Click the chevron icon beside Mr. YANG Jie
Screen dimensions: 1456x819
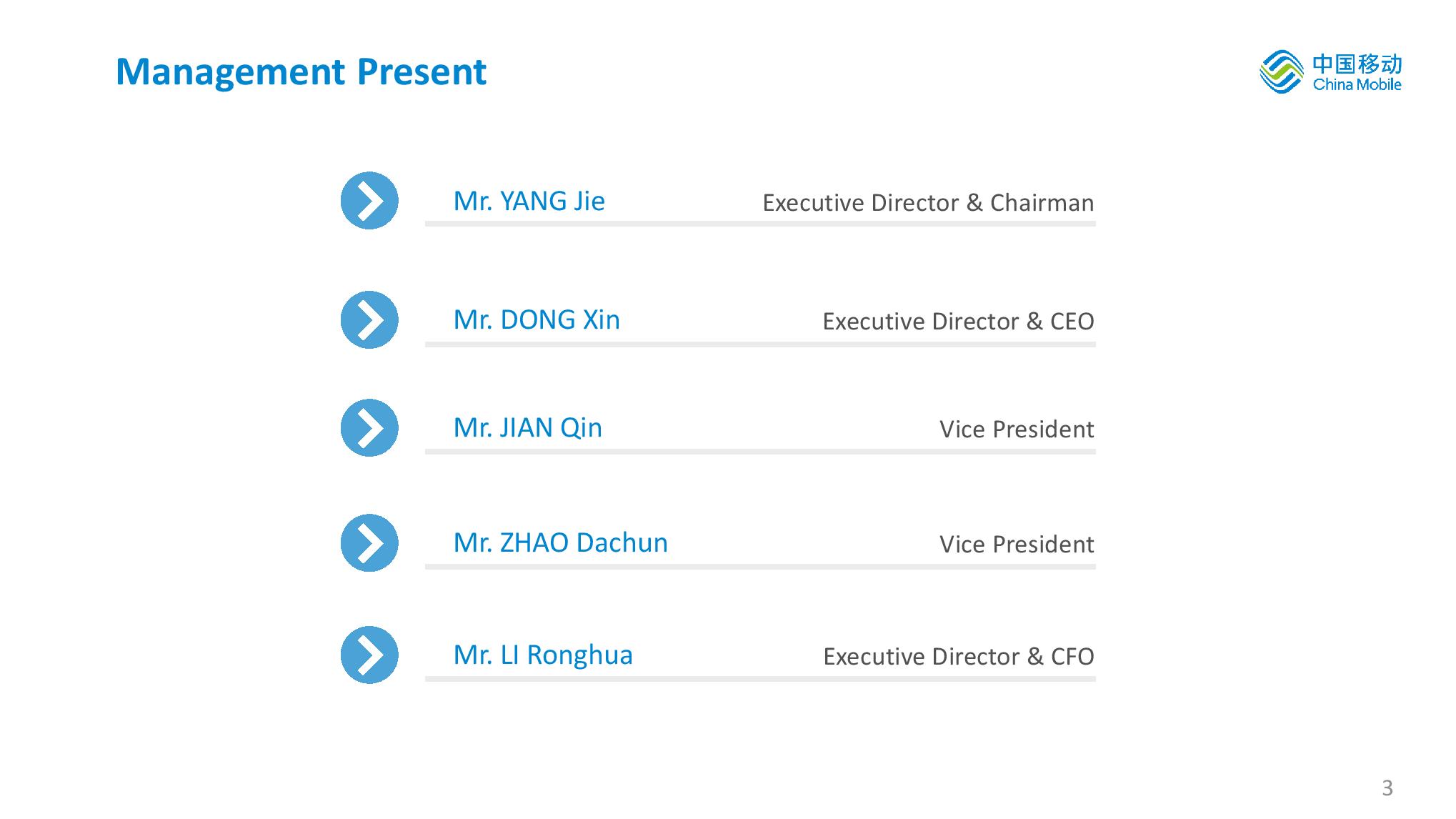369,201
